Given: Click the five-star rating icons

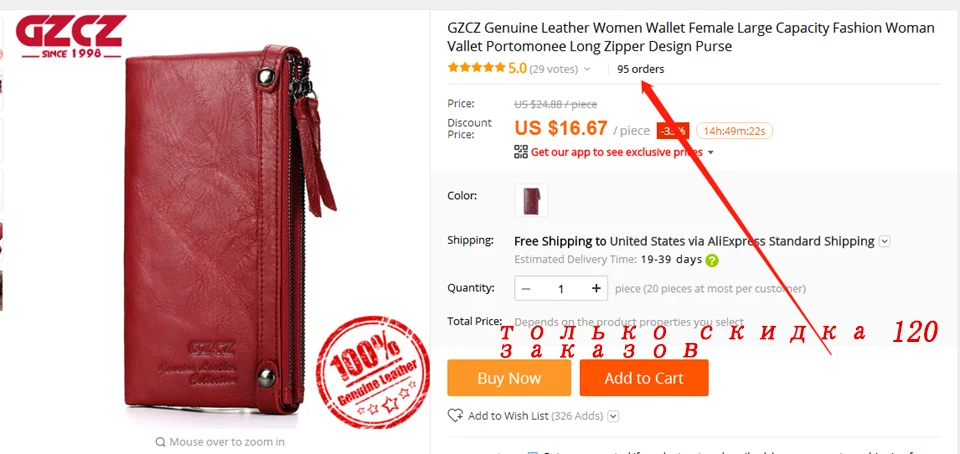Looking at the screenshot, I should (476, 68).
